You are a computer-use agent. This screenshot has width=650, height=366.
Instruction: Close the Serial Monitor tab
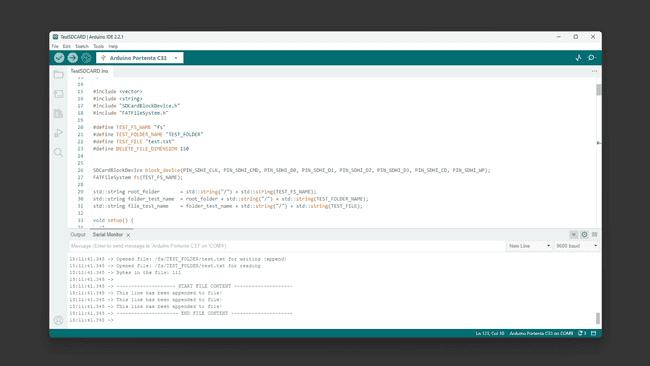pos(129,235)
